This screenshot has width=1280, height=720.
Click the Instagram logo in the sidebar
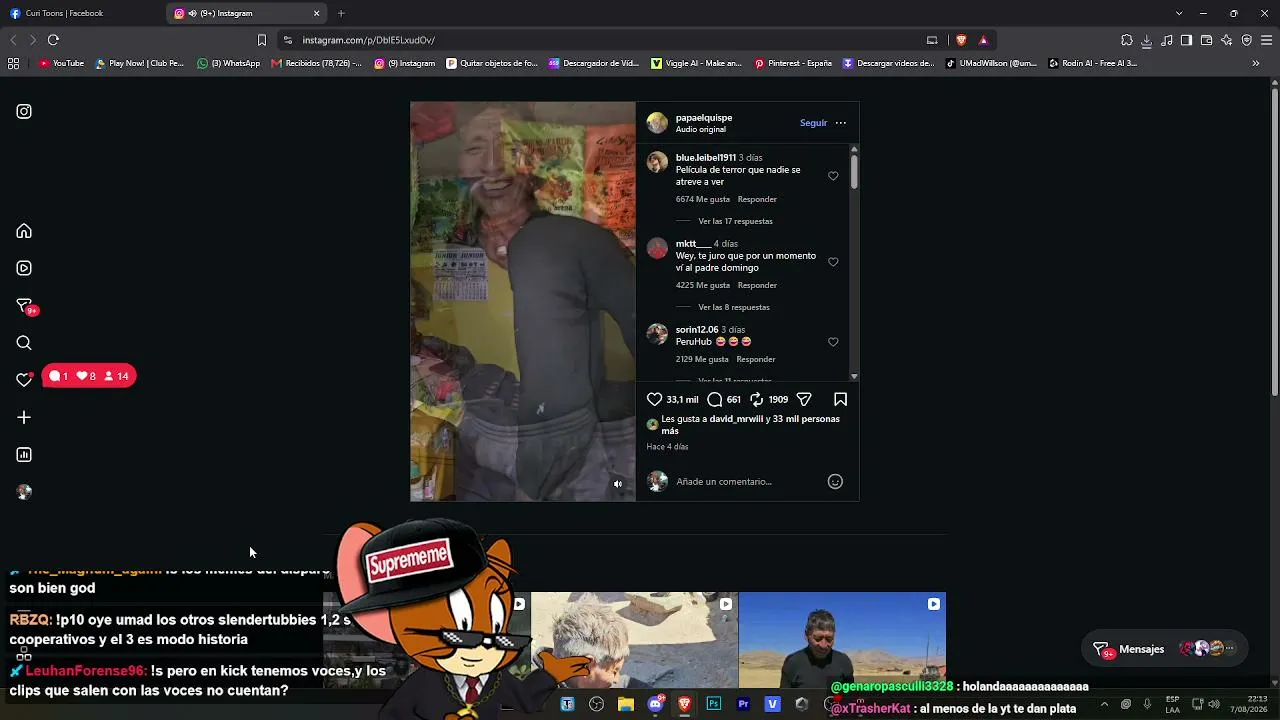pyautogui.click(x=24, y=111)
